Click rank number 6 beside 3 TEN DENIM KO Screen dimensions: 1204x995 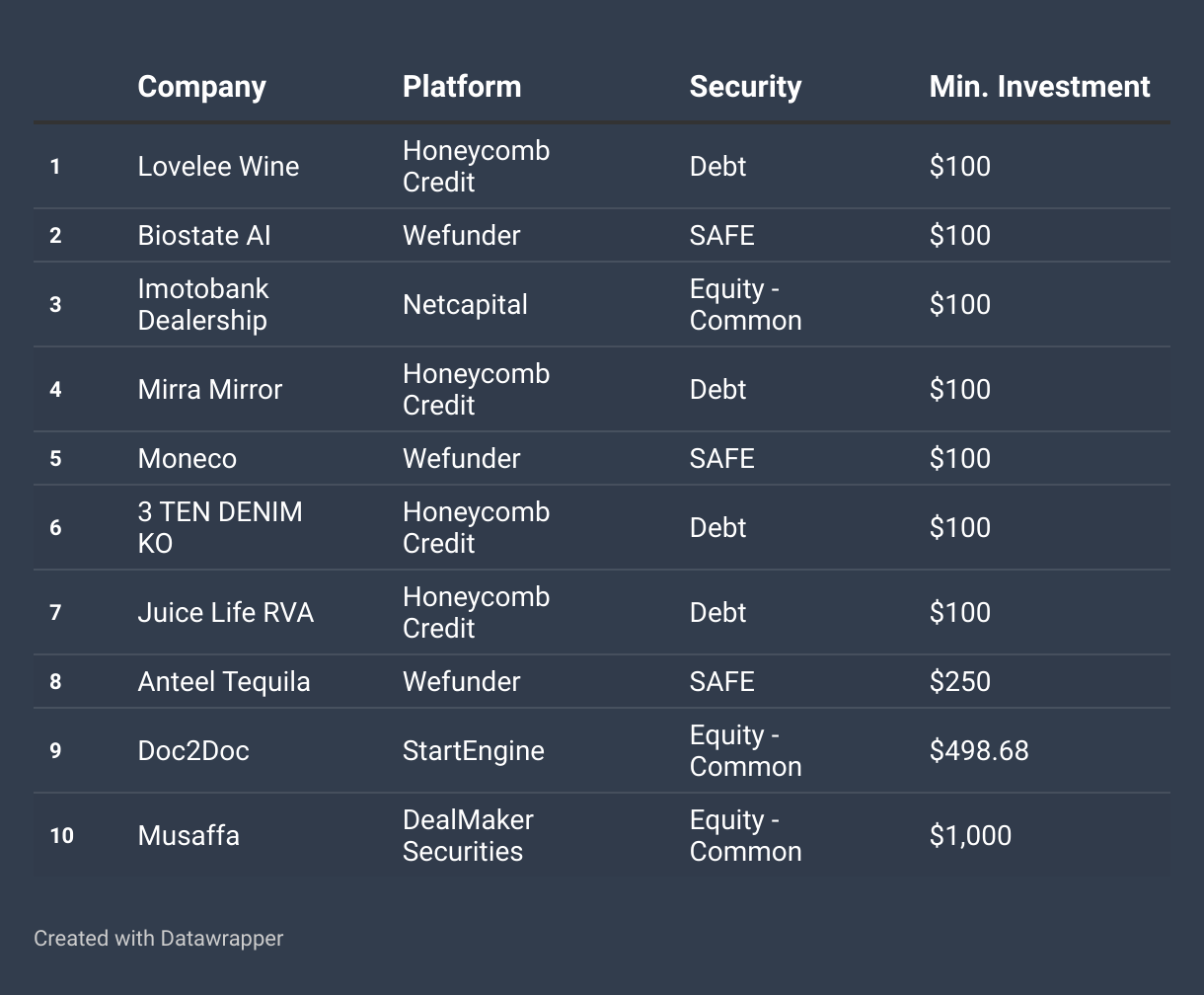pos(55,527)
